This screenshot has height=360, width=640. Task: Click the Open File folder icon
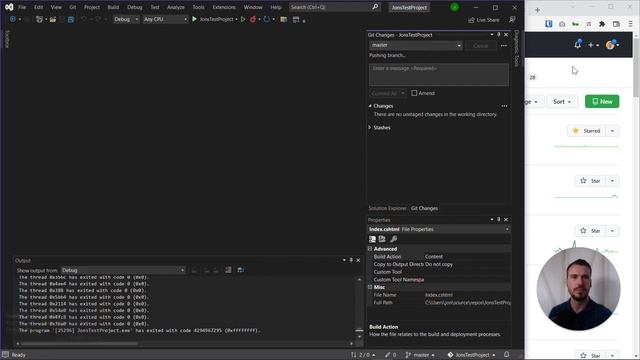pos(53,19)
